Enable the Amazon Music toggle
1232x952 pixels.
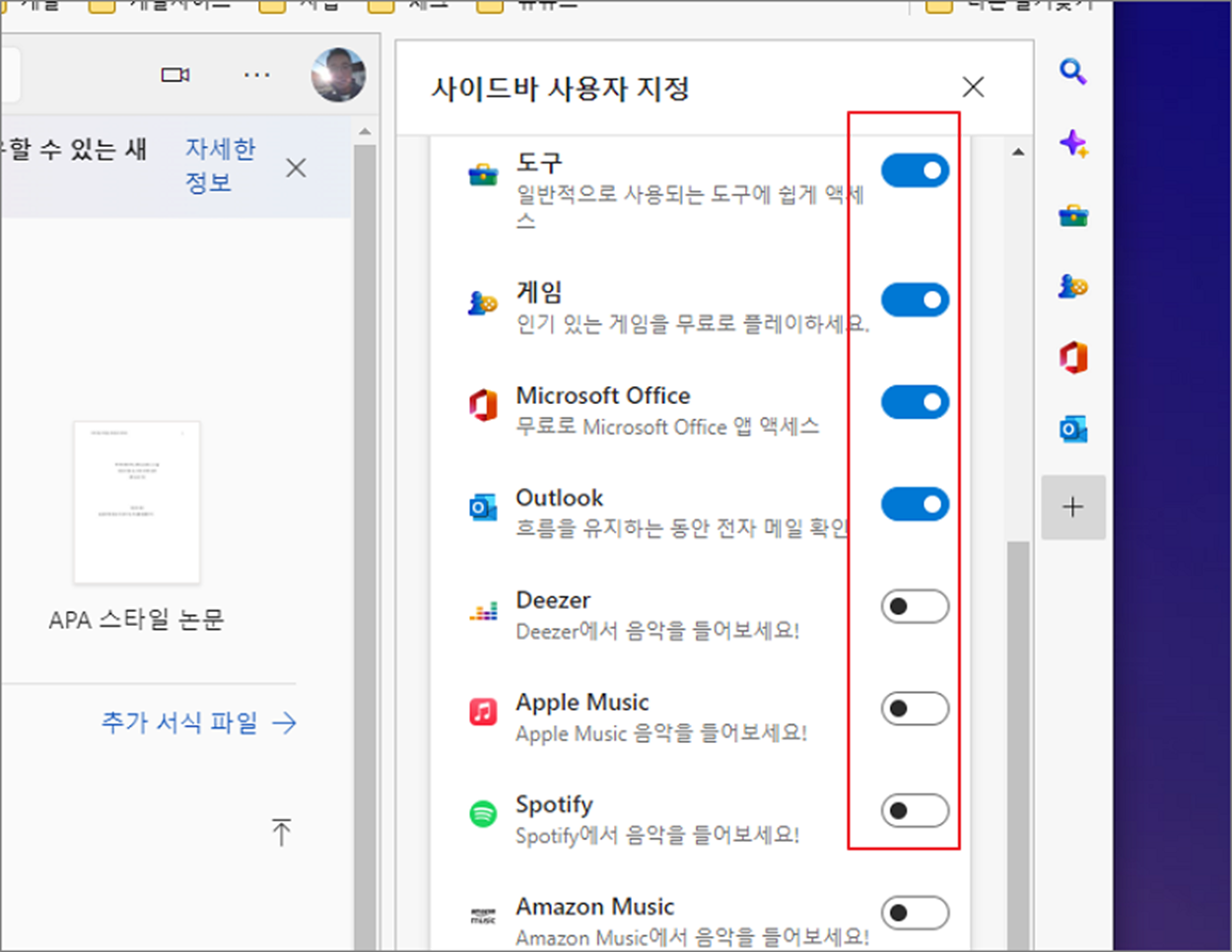click(x=915, y=913)
